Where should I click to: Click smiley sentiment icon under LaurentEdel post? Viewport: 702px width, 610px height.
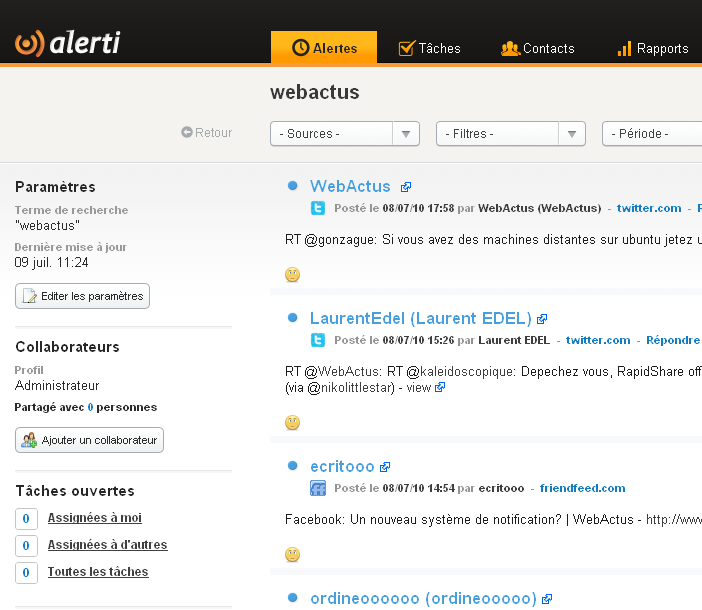pos(292,422)
